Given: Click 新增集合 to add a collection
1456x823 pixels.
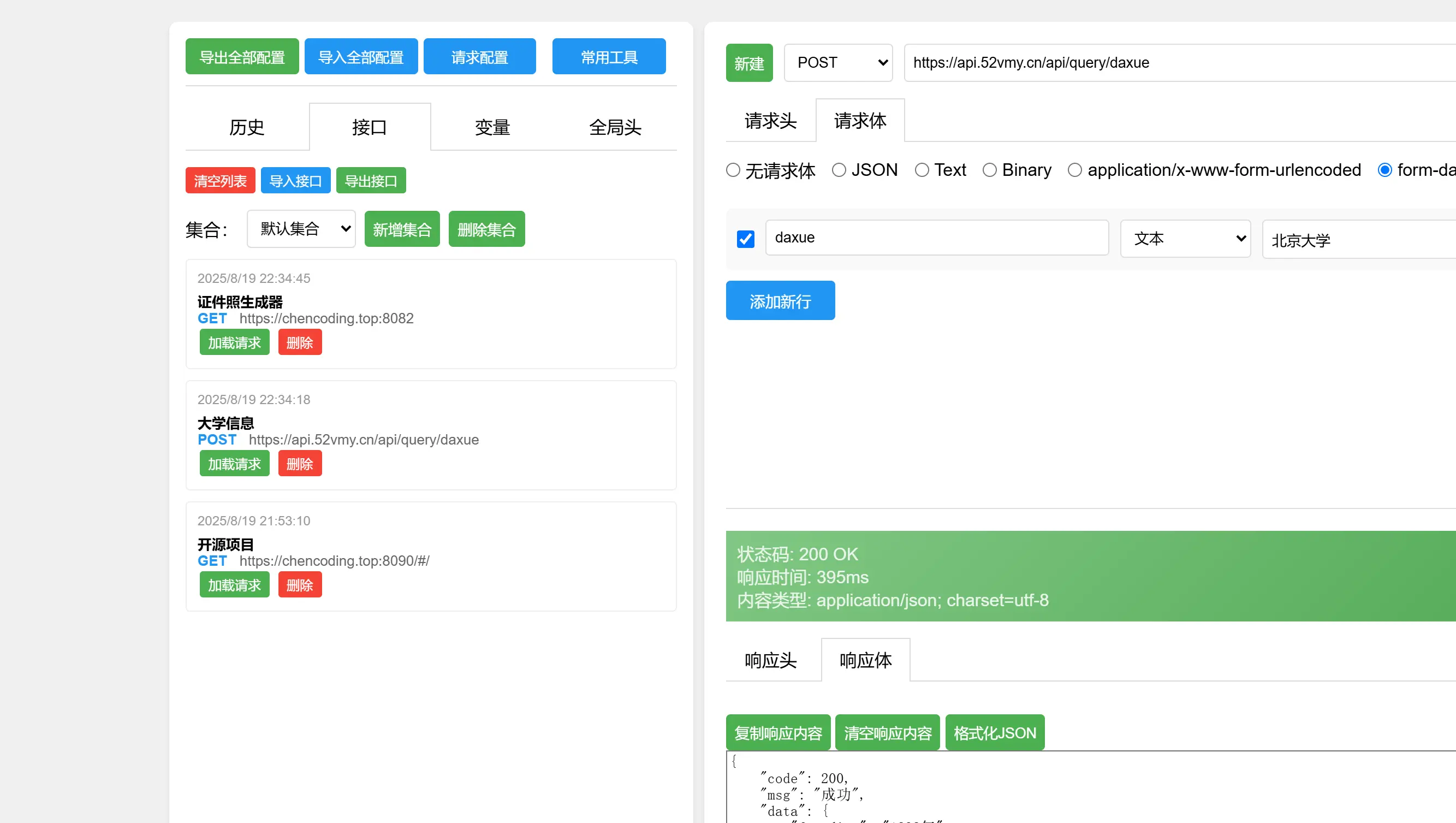Looking at the screenshot, I should click(402, 228).
